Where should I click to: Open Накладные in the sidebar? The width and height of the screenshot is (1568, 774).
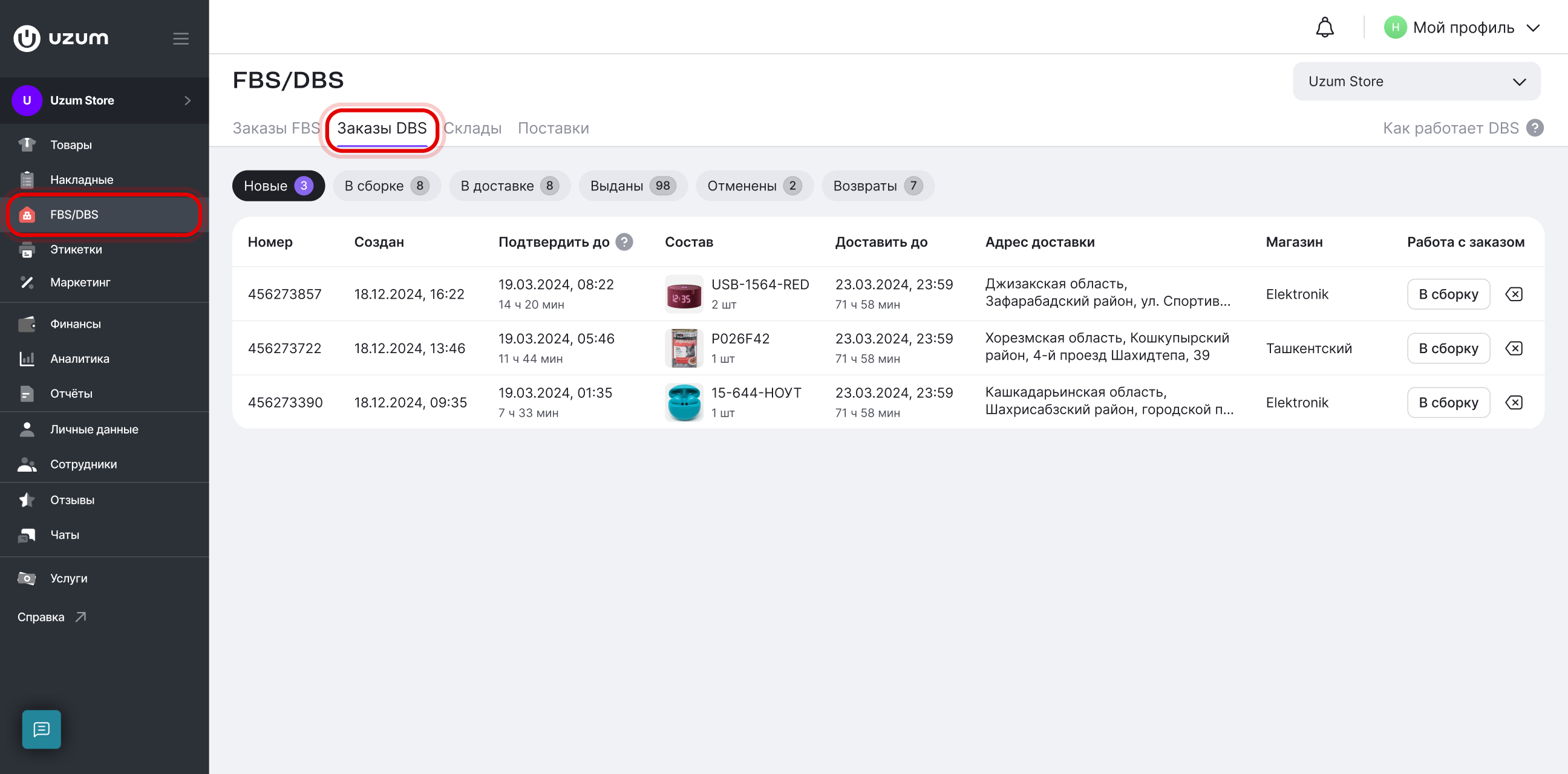click(105, 180)
